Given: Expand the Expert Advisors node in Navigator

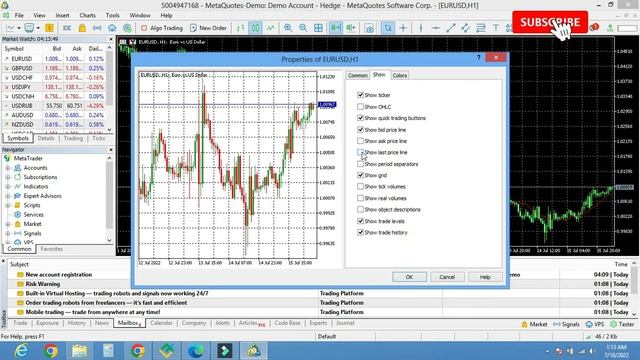Looking at the screenshot, I should pos(8,196).
